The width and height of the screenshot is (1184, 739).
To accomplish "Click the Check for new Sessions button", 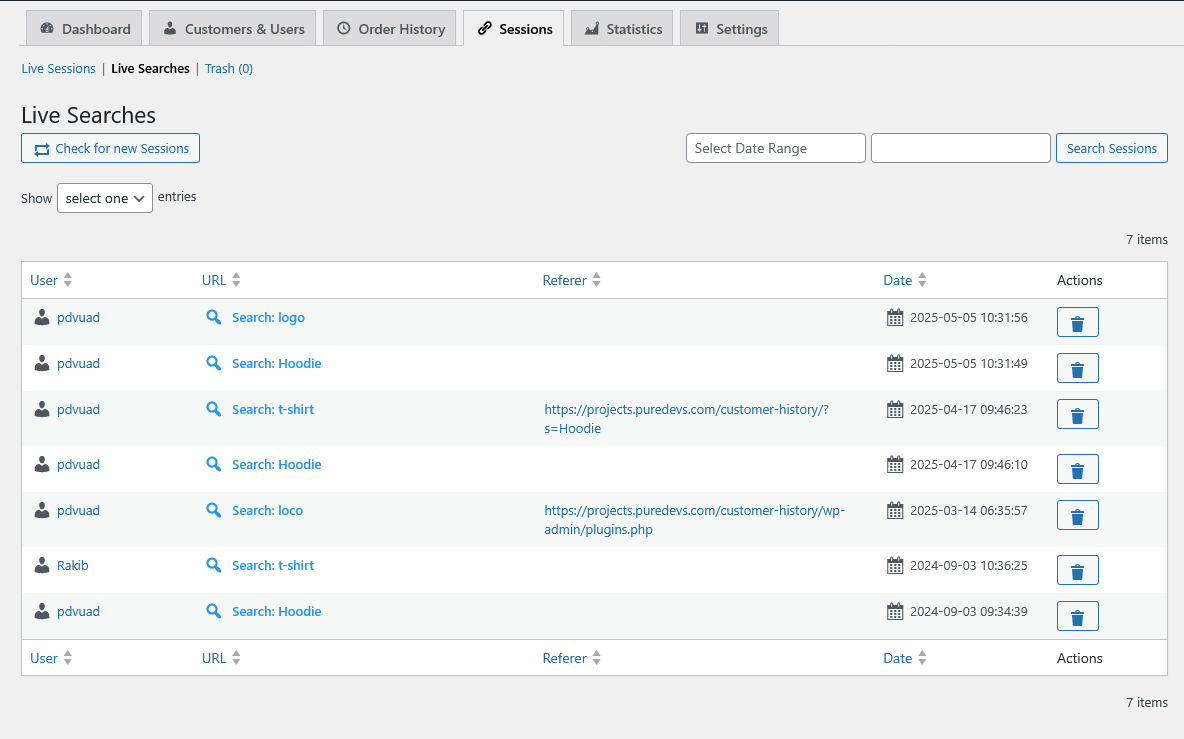I will [x=110, y=147].
